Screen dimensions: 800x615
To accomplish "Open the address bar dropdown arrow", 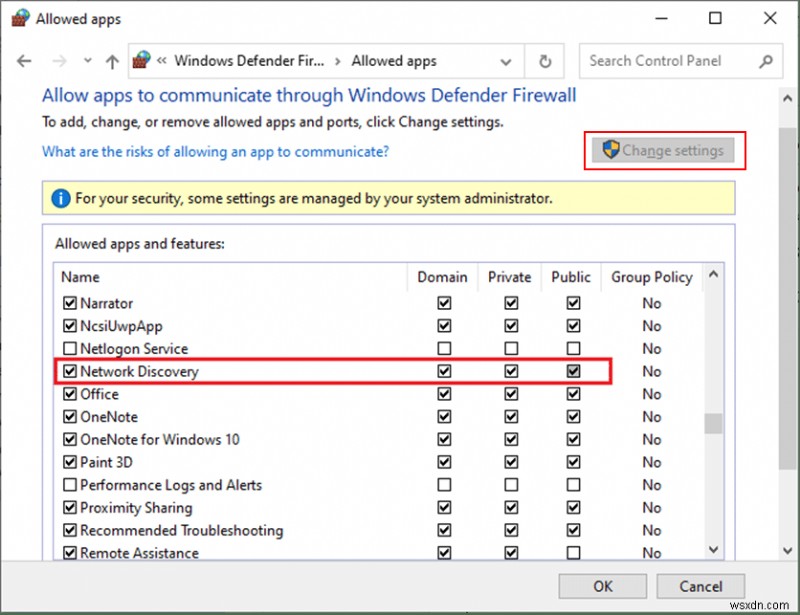I will pos(506,61).
